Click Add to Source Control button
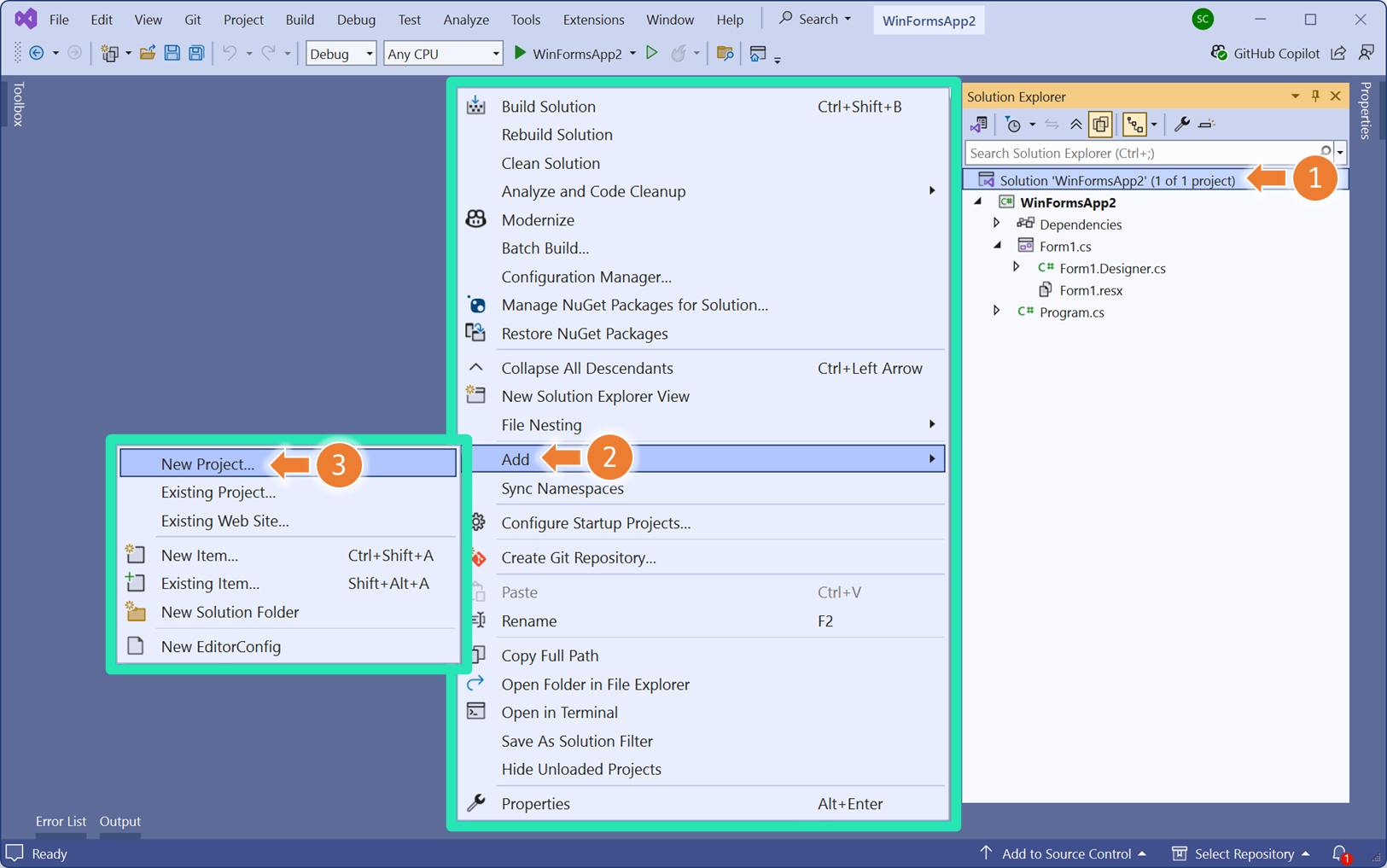Image resolution: width=1387 pixels, height=868 pixels. click(1064, 853)
